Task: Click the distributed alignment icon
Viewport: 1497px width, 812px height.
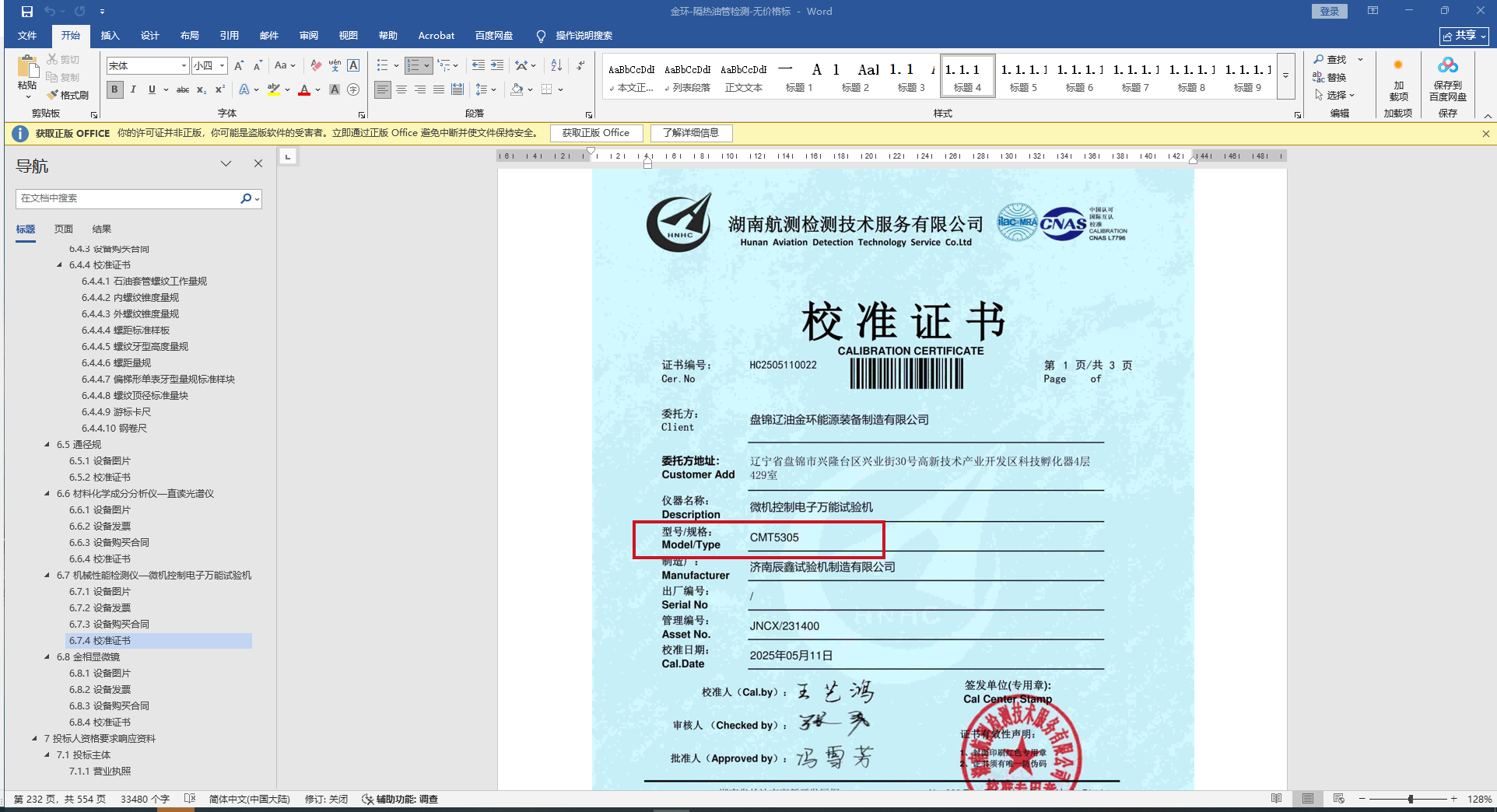Action: [x=458, y=89]
